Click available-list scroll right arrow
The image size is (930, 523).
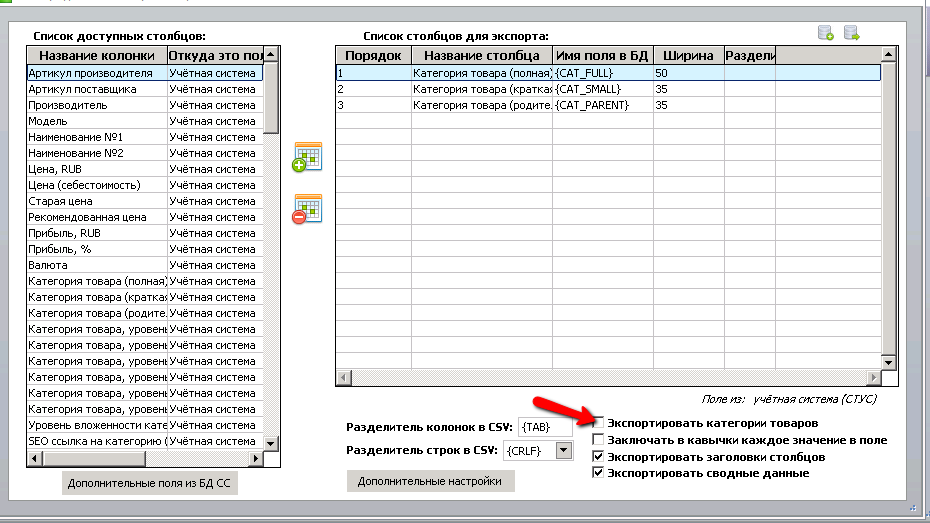click(256, 458)
